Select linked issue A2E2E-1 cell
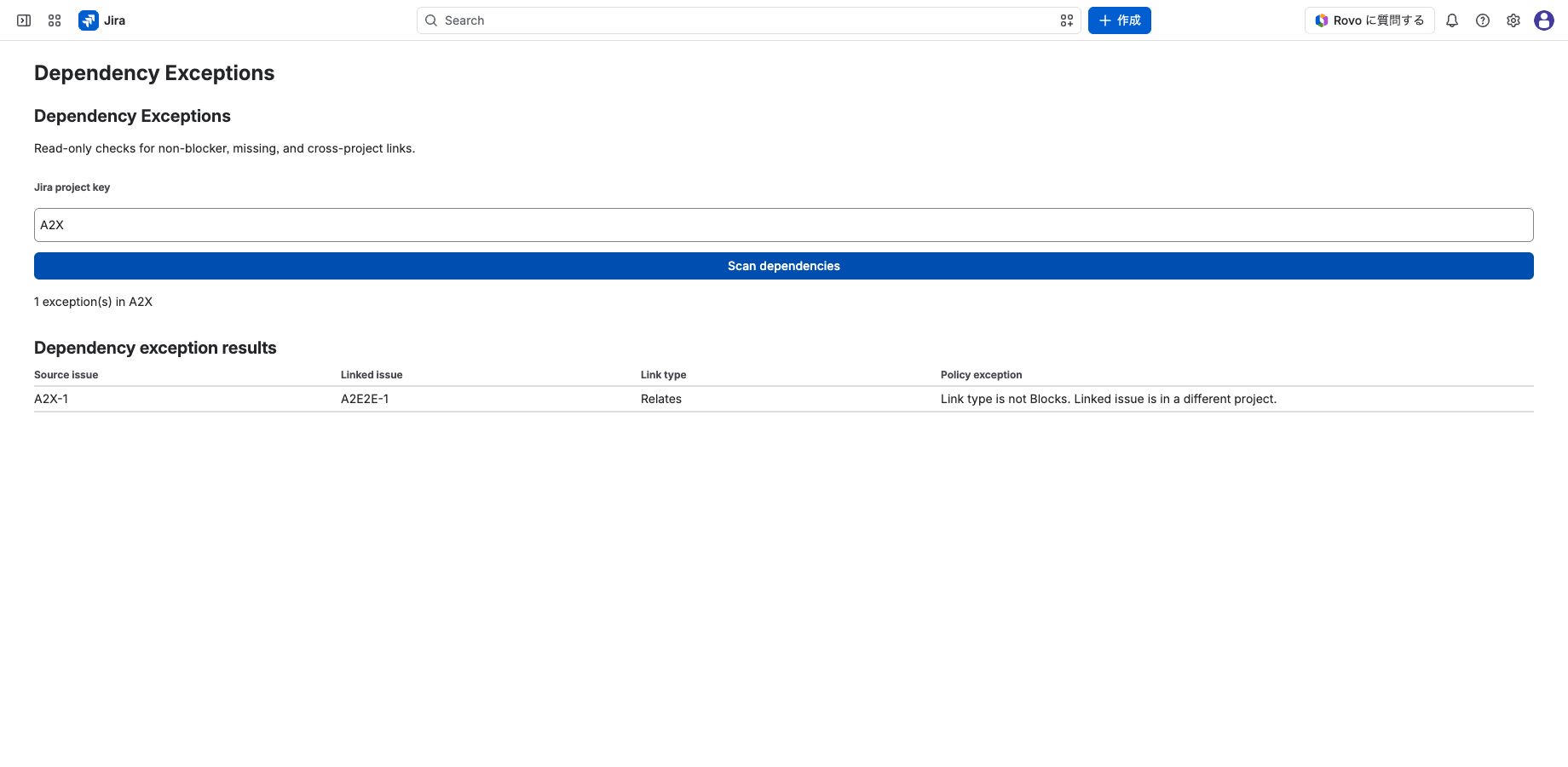Image resolution: width=1568 pixels, height=767 pixels. click(x=365, y=399)
